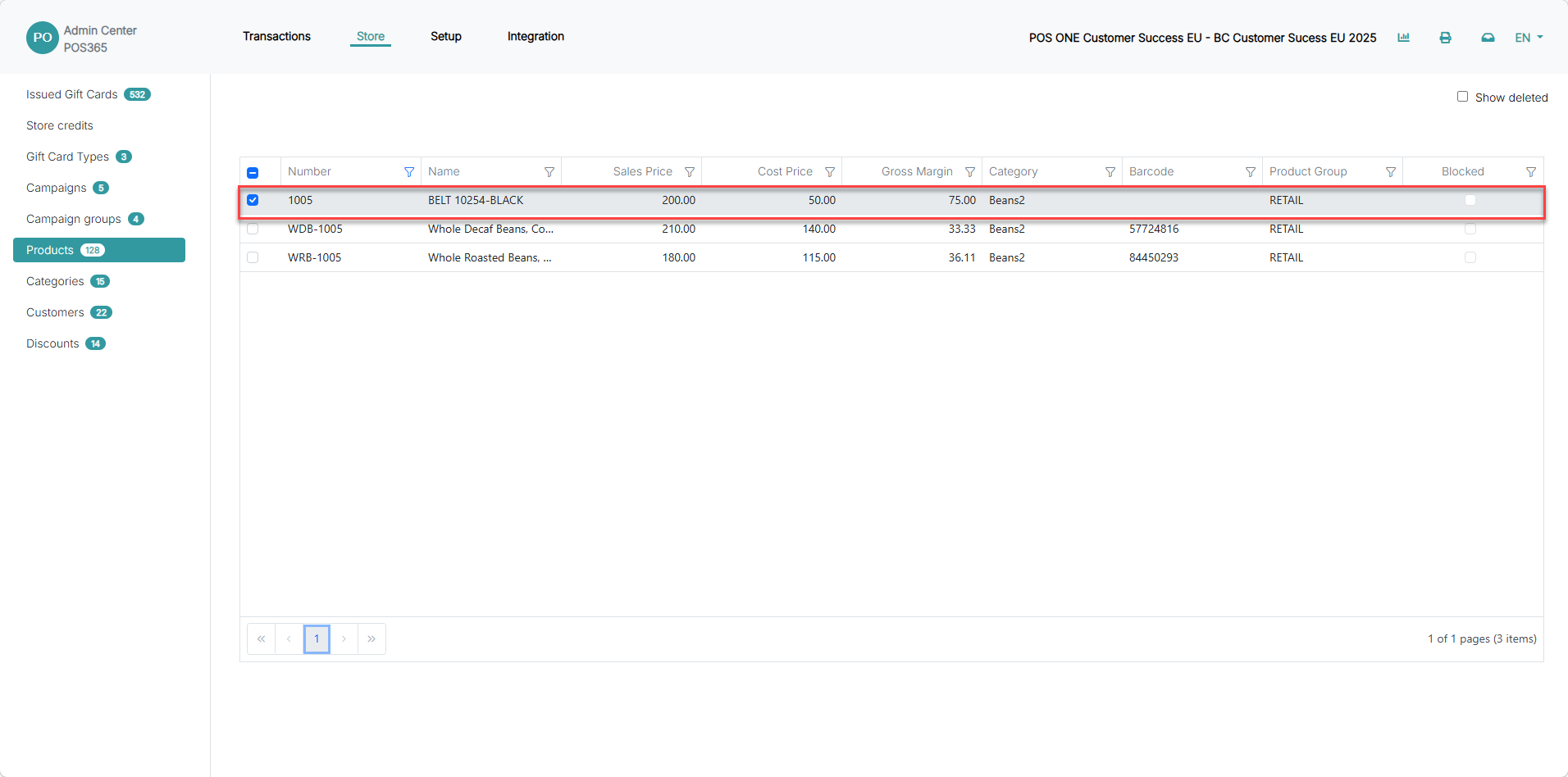
Task: Toggle Blocked checkbox for WRB-1005
Action: click(x=1470, y=257)
